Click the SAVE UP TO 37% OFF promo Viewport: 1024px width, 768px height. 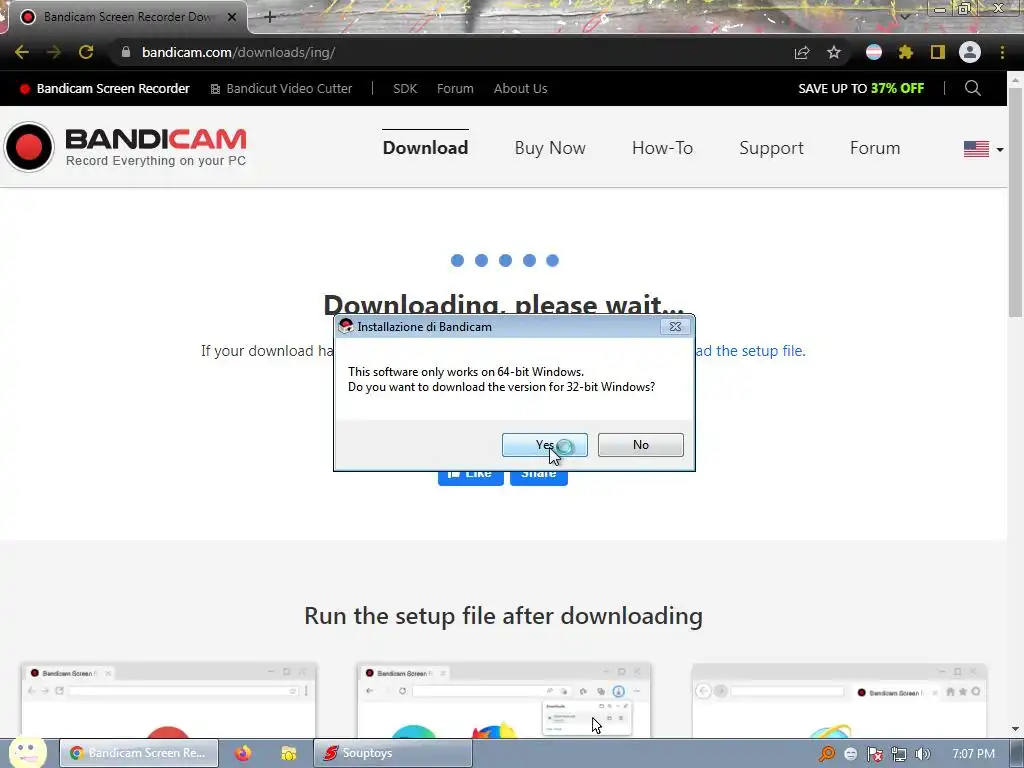[861, 89]
